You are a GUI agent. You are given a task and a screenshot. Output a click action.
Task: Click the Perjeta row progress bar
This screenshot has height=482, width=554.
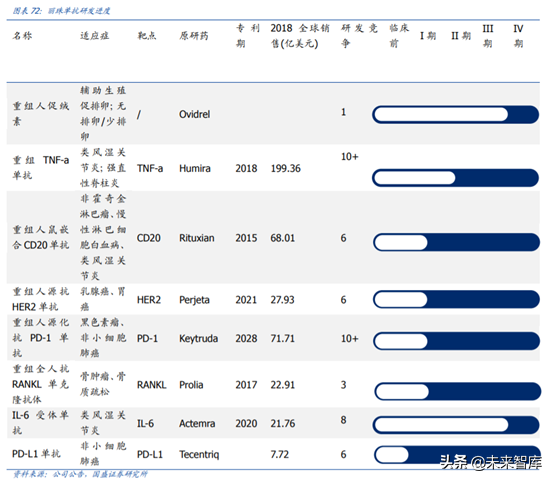[x=456, y=300]
